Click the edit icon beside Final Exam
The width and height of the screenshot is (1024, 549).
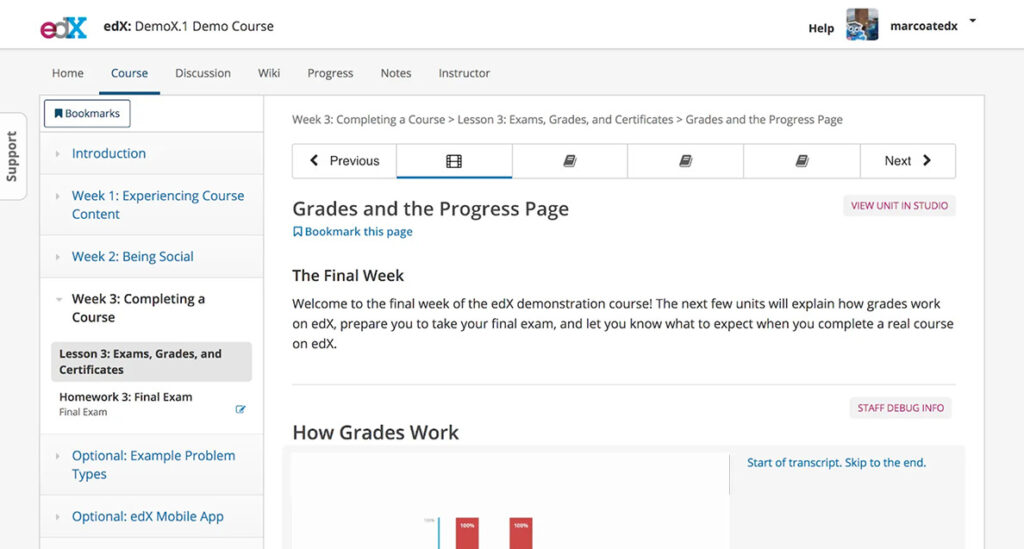(240, 409)
